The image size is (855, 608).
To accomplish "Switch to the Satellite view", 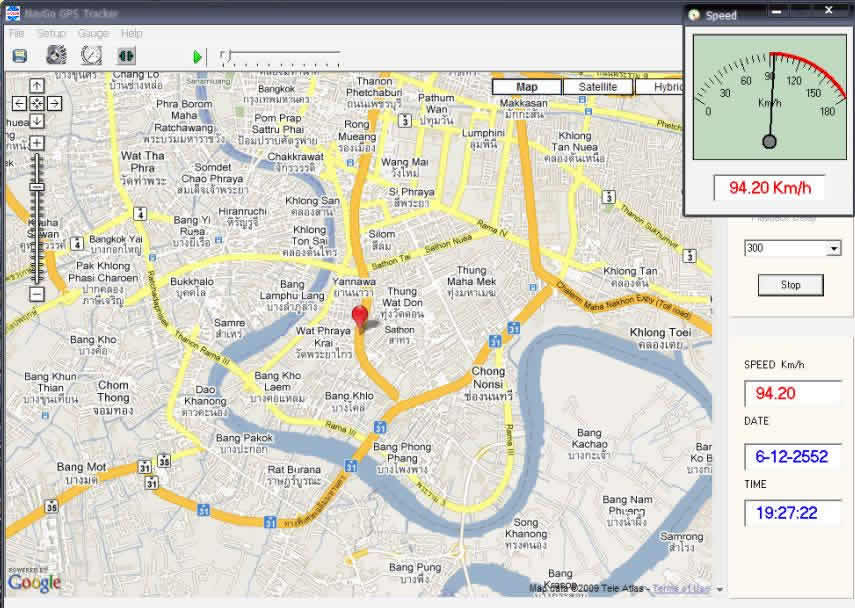I will tap(598, 87).
